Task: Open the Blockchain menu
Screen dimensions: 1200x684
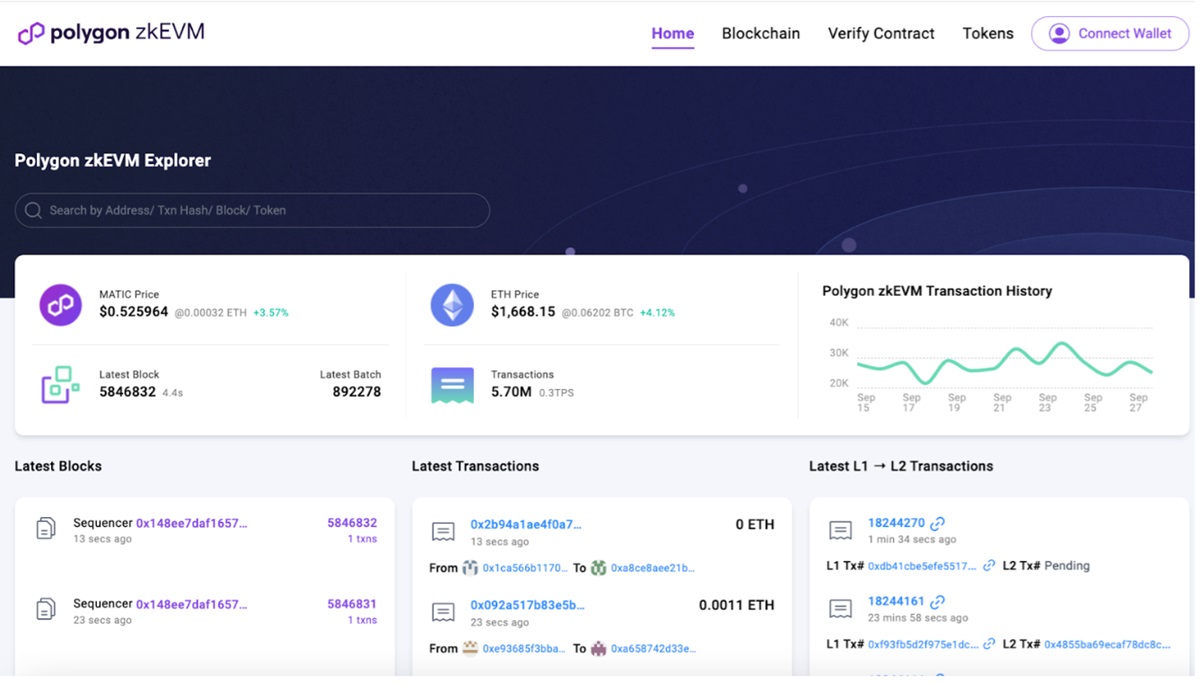Action: click(x=761, y=33)
